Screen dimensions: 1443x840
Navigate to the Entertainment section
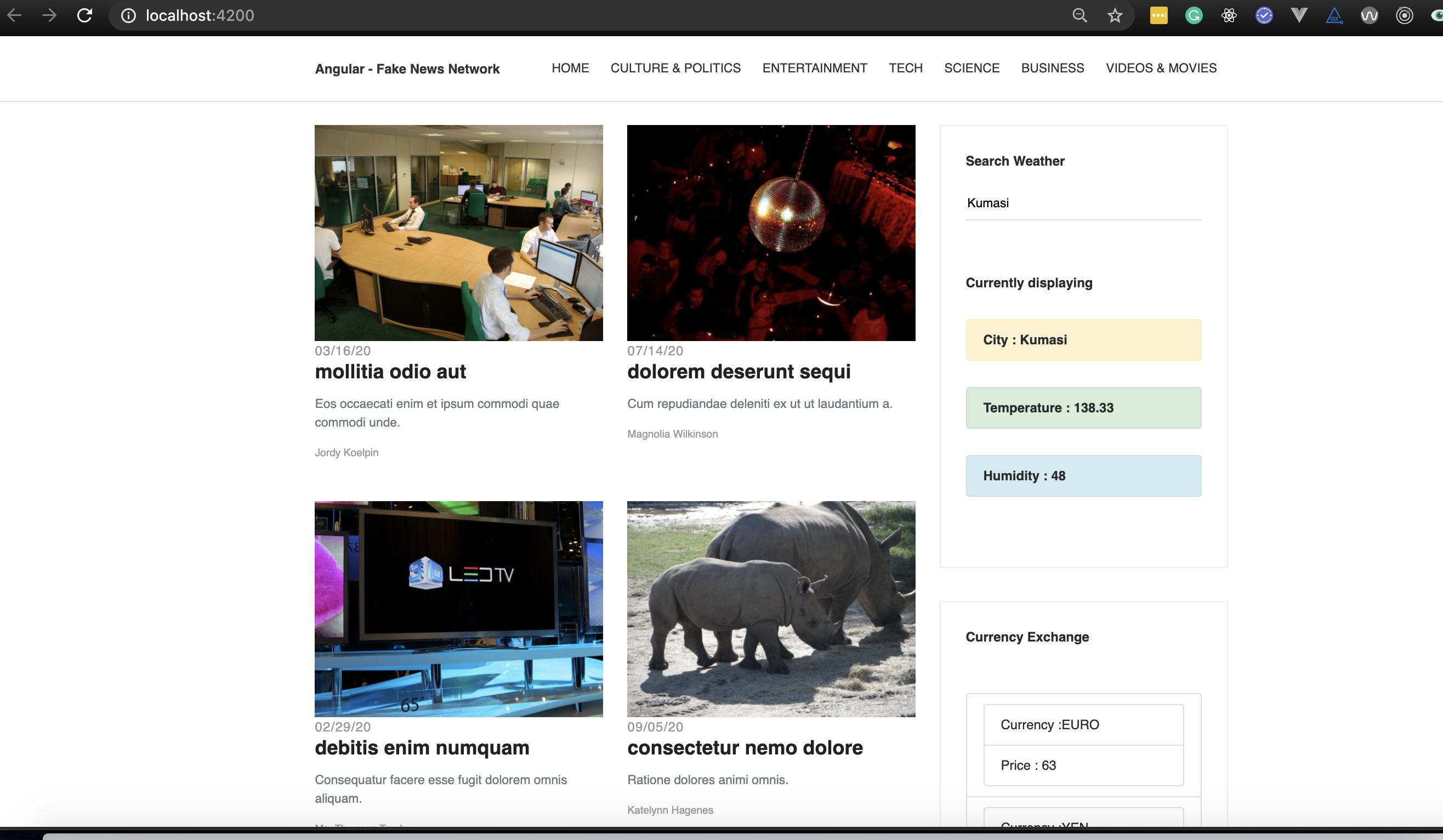pyautogui.click(x=814, y=68)
